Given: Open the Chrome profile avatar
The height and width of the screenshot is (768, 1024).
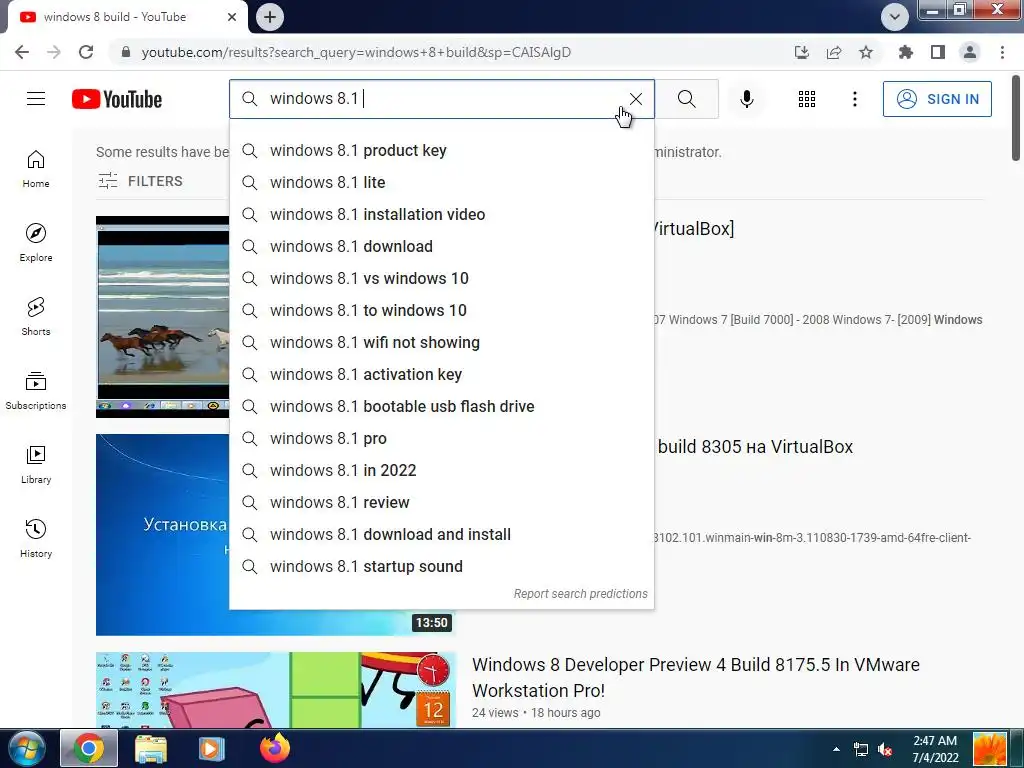Looking at the screenshot, I should tap(970, 52).
